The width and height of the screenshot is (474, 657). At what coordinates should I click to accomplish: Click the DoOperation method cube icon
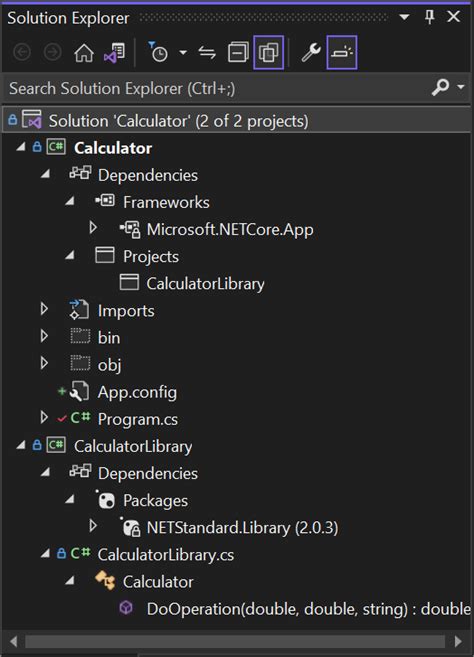click(126, 608)
